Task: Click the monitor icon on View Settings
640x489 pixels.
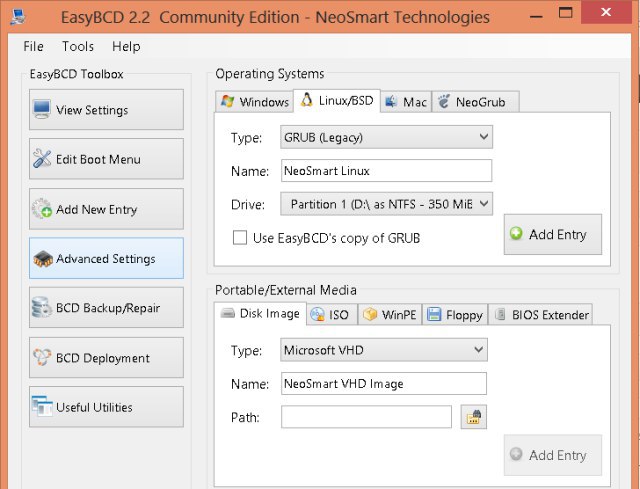Action: pyautogui.click(x=42, y=109)
